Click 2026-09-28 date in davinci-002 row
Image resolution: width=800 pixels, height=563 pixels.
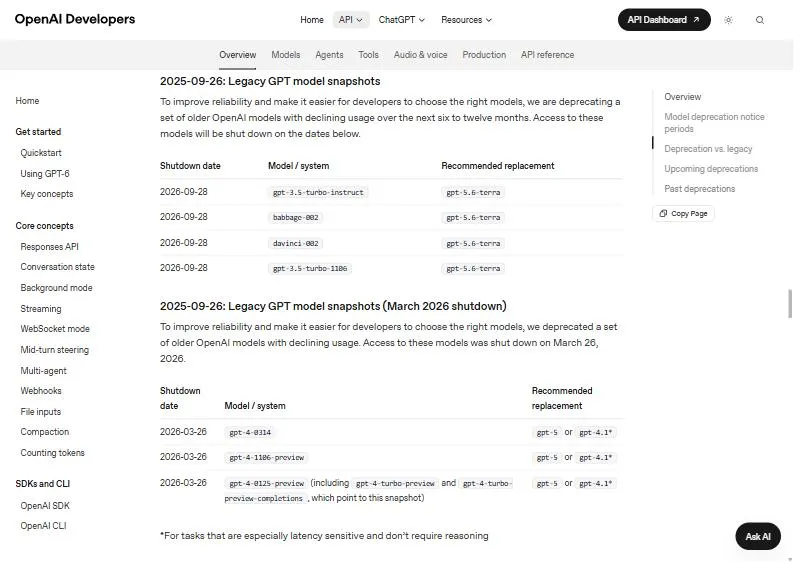click(x=184, y=243)
